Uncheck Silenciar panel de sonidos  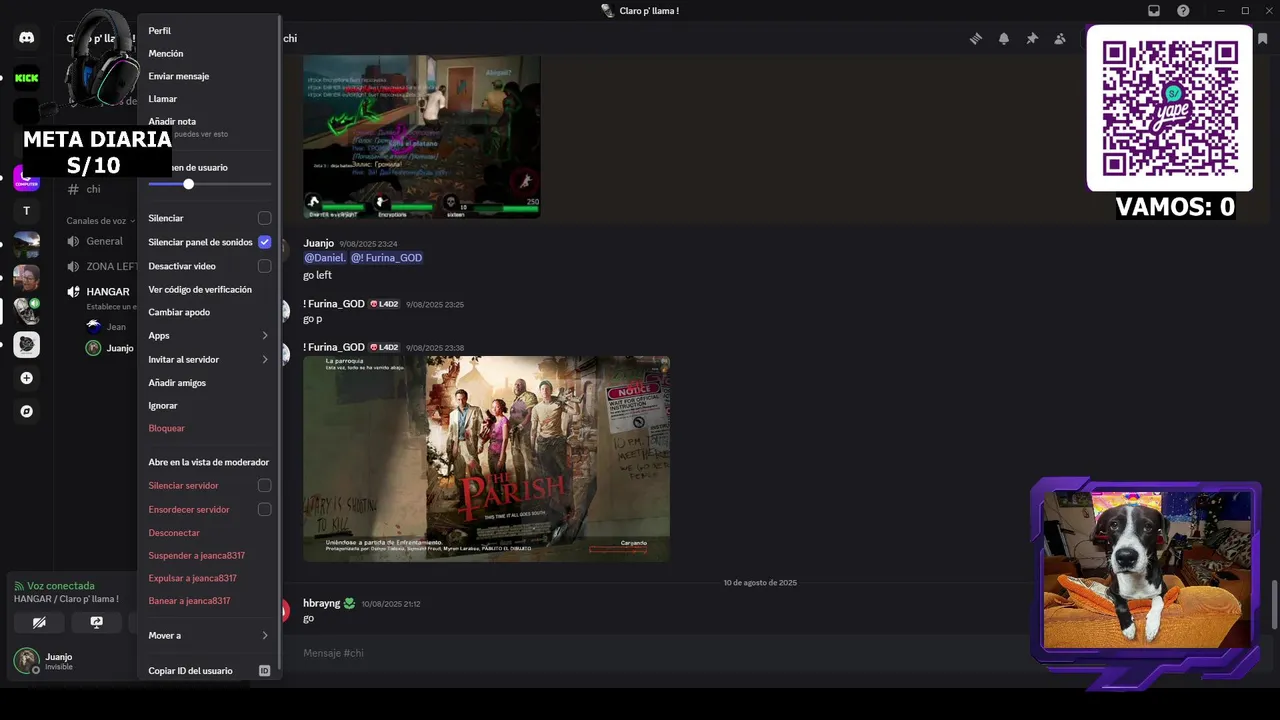[264, 242]
